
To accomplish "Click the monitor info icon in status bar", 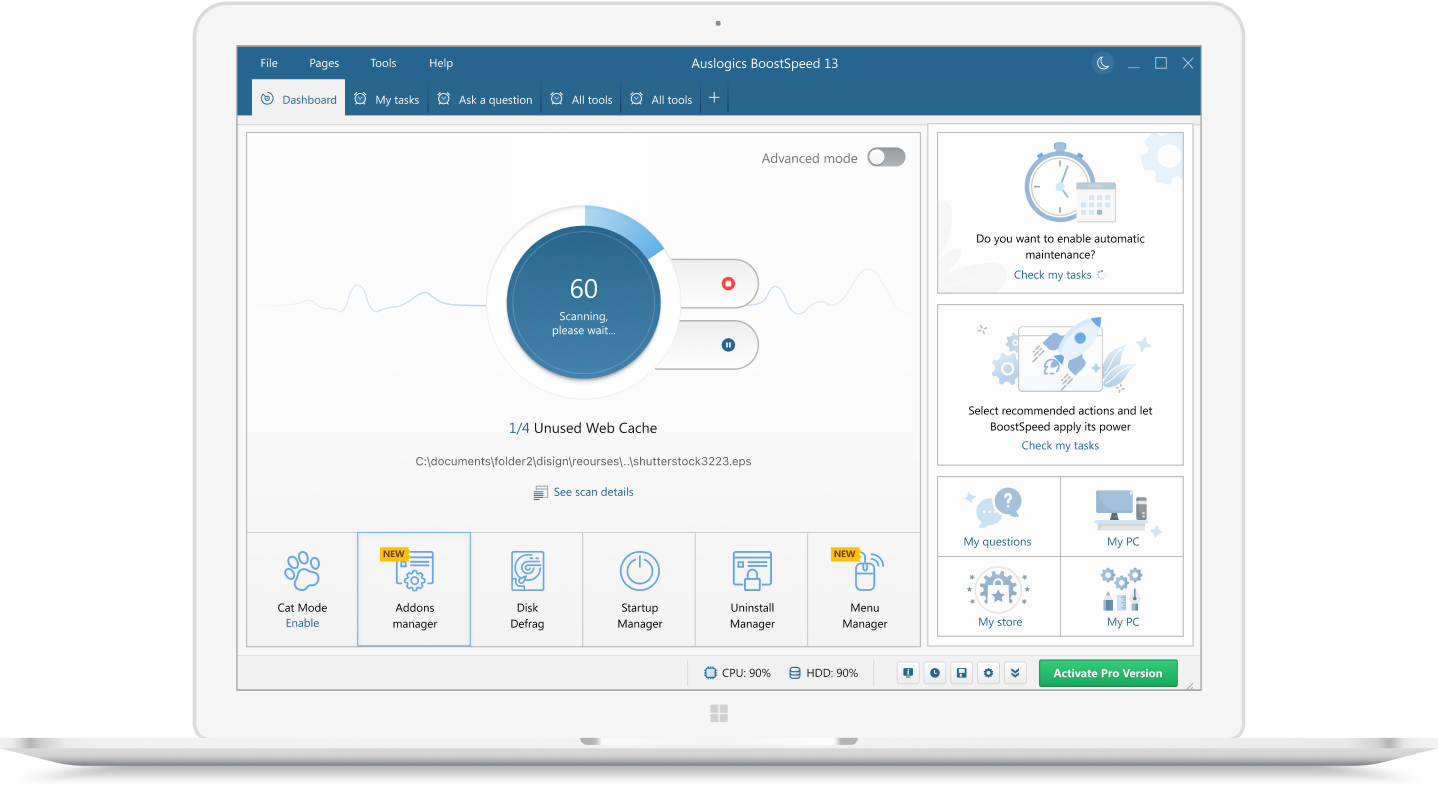I will click(x=908, y=673).
